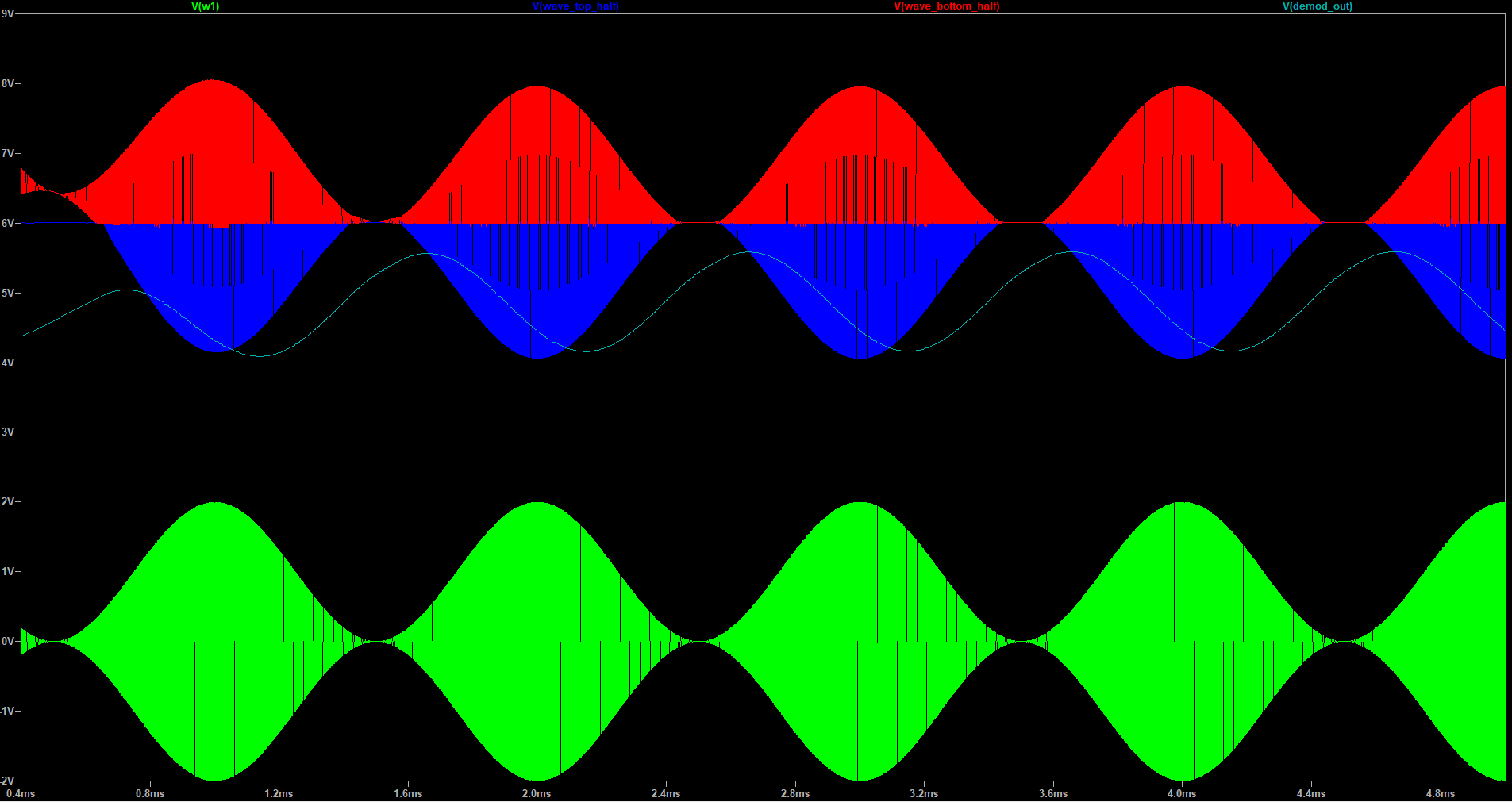Image resolution: width=1512 pixels, height=802 pixels.
Task: Select the 2.8ms time axis label
Action: tap(794, 793)
